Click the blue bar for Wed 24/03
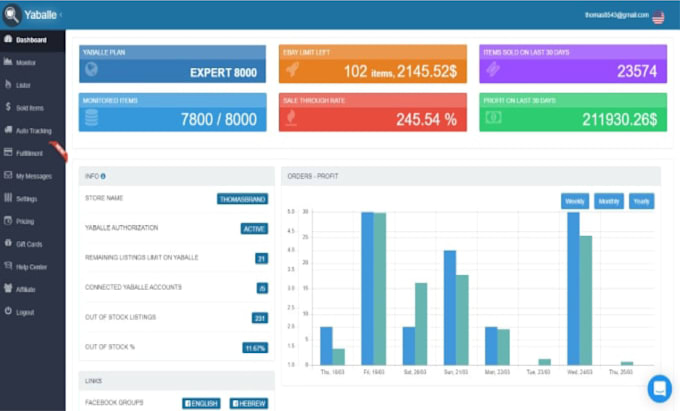Viewport: 680px width, 411px height. pos(573,288)
